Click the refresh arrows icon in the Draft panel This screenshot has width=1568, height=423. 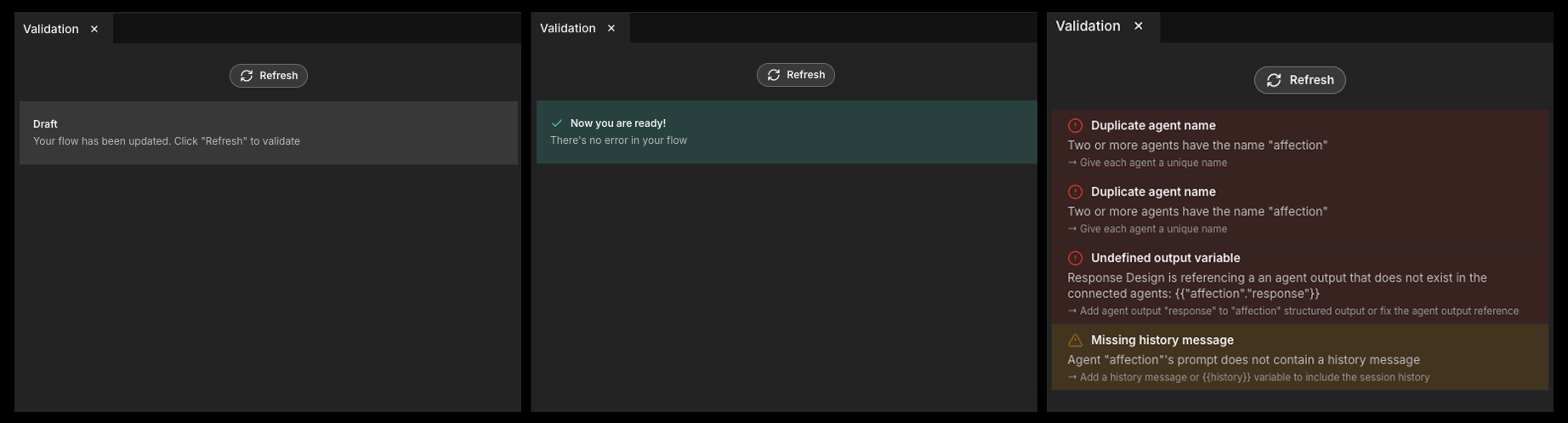click(x=247, y=76)
